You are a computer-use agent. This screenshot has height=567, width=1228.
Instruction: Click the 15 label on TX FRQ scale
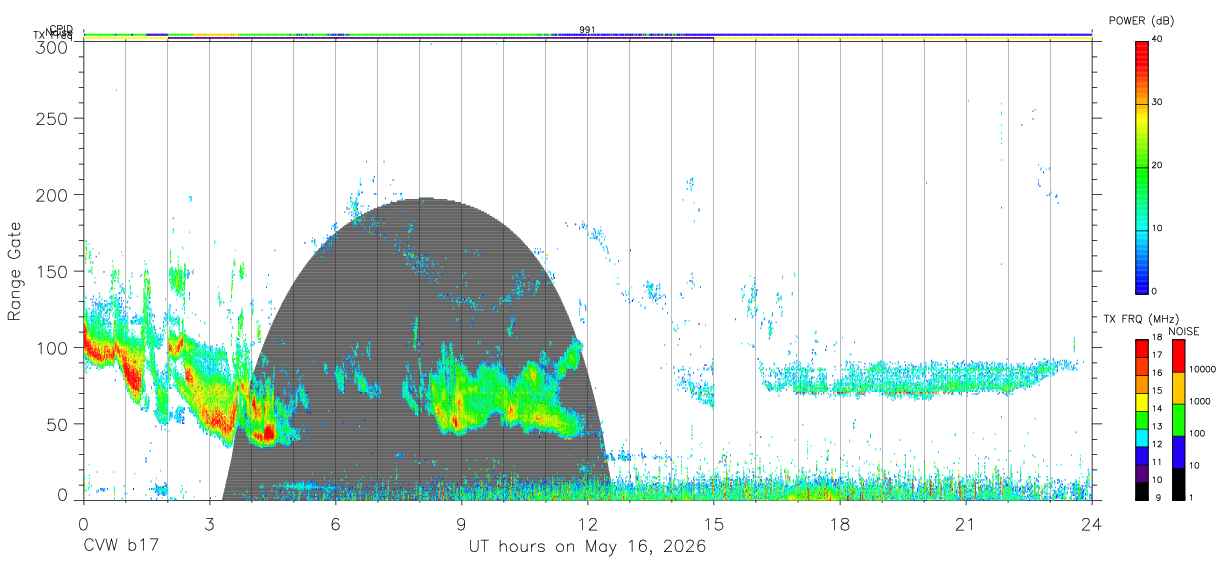click(1159, 390)
